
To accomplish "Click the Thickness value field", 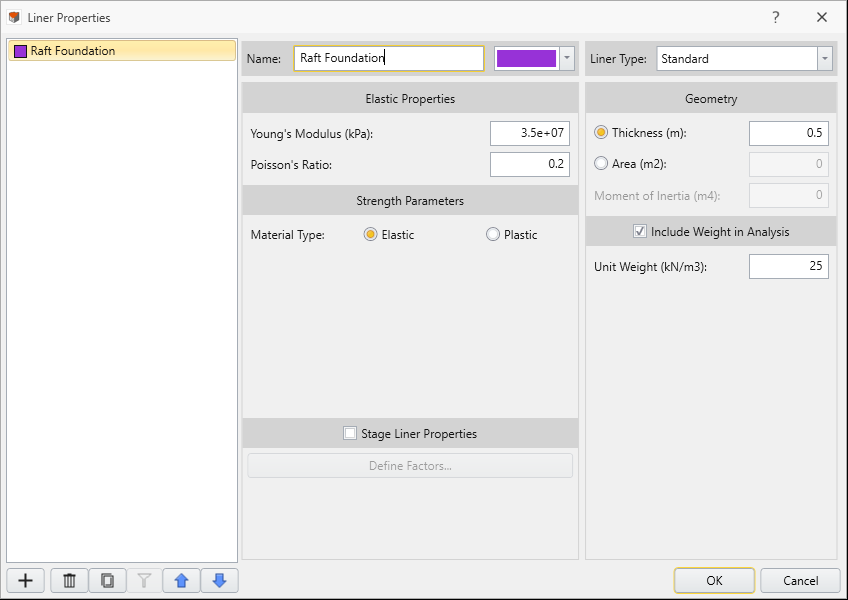I will [x=789, y=133].
